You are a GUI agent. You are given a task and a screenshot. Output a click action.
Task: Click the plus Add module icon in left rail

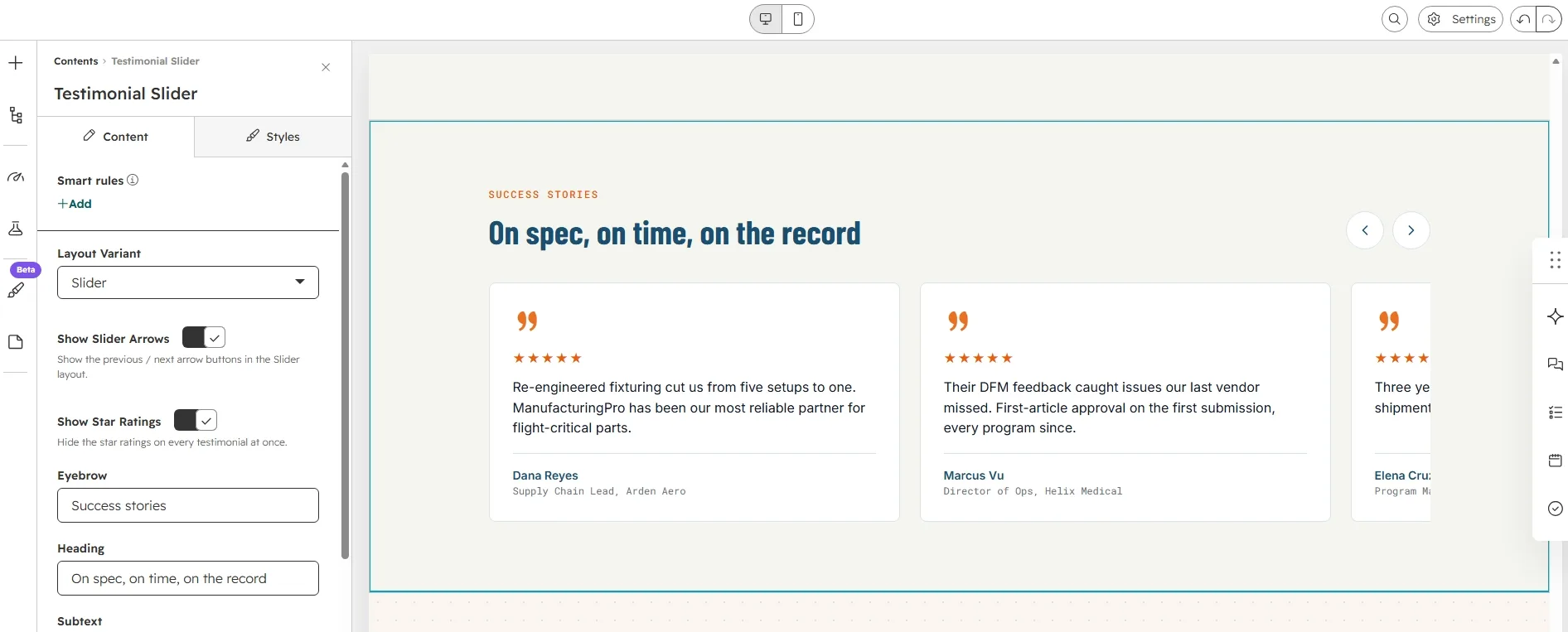16,63
